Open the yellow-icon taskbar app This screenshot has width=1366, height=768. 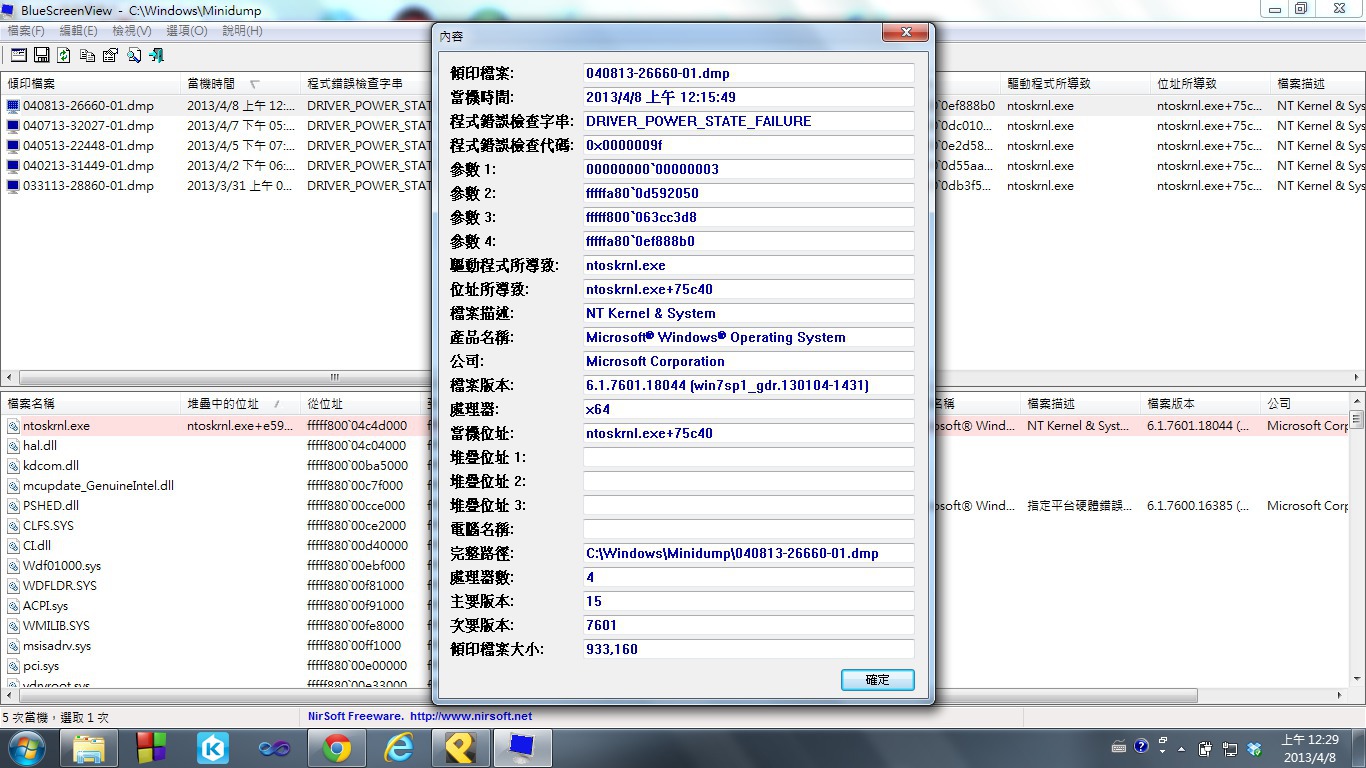pyautogui.click(x=460, y=748)
